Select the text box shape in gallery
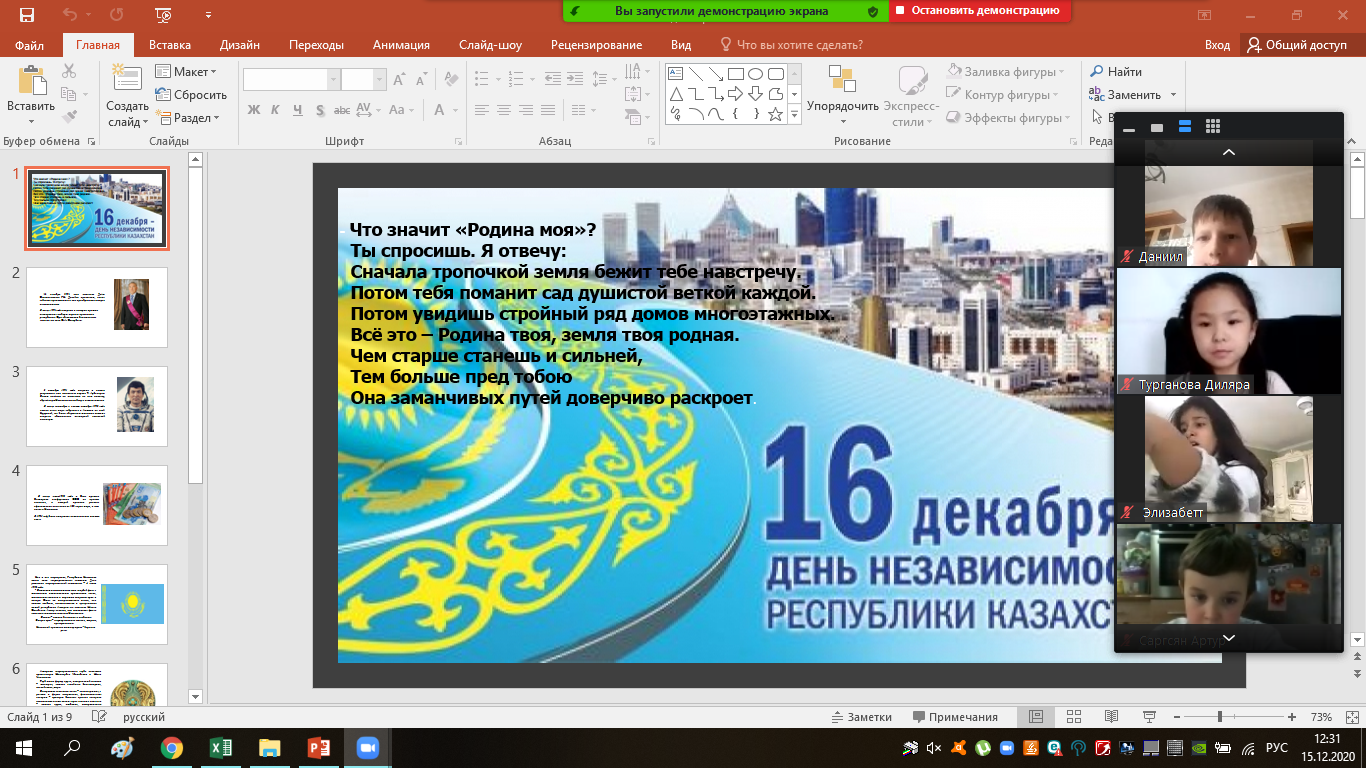 tap(675, 74)
